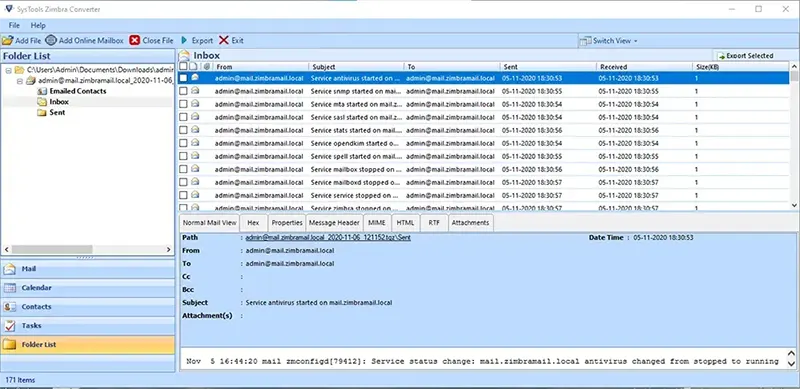Click the red Exit cross icon
Viewport: 800px width, 389px height.
(223, 40)
